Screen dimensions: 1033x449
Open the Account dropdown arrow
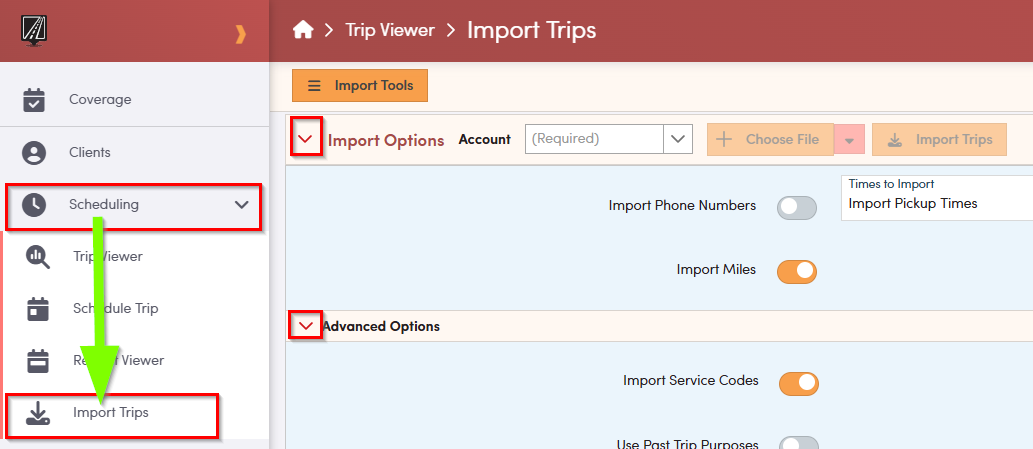pyautogui.click(x=679, y=140)
